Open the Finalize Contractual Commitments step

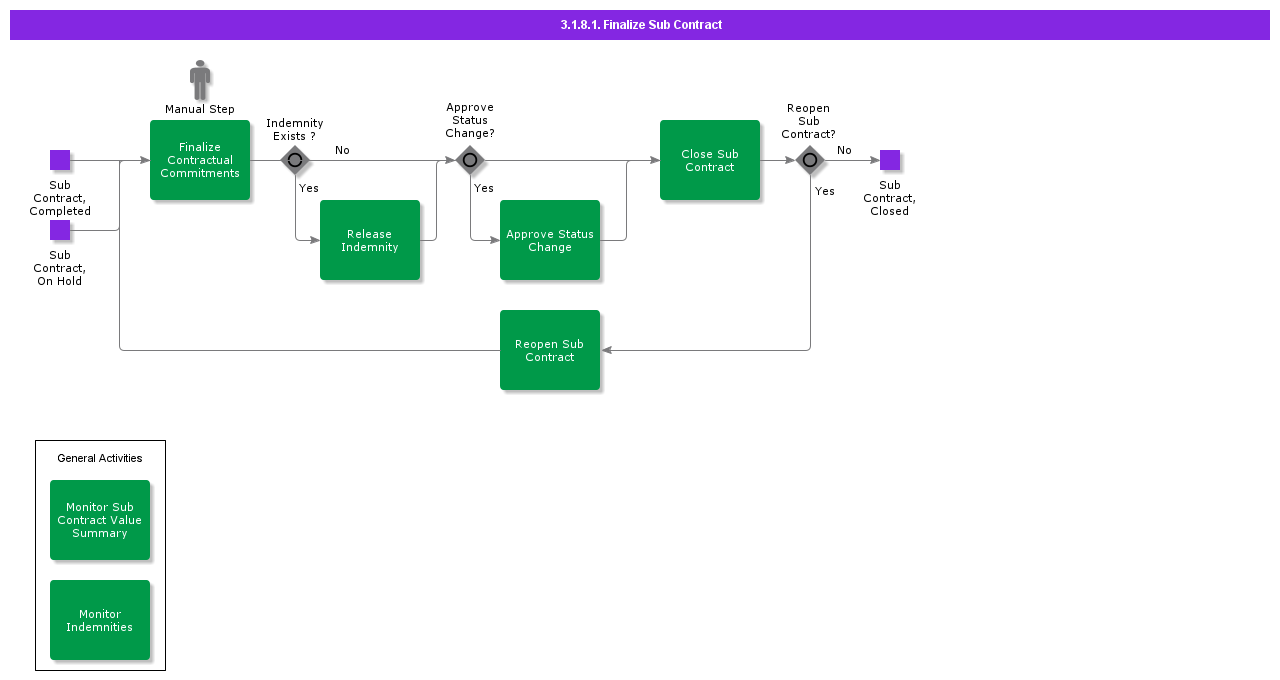tap(200, 160)
